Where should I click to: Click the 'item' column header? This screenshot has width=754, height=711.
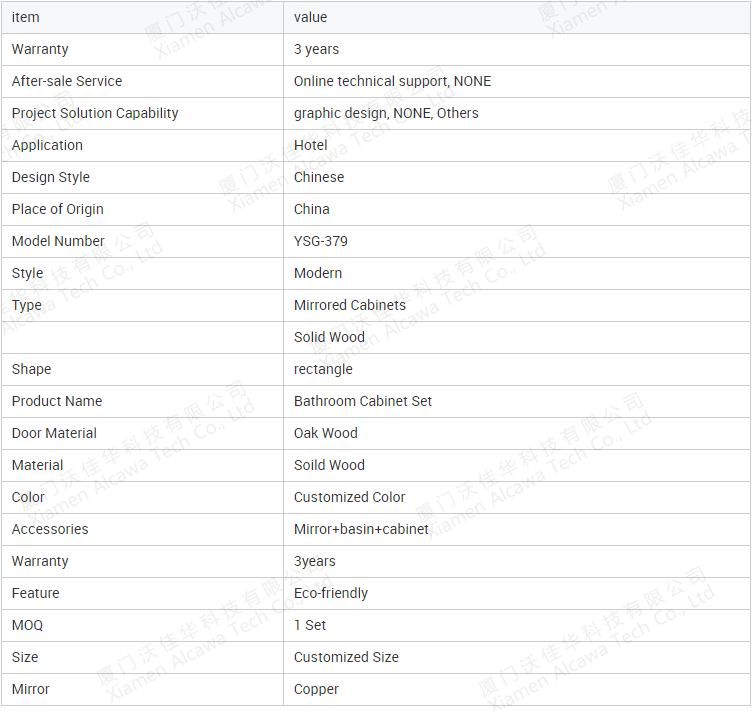(25, 17)
